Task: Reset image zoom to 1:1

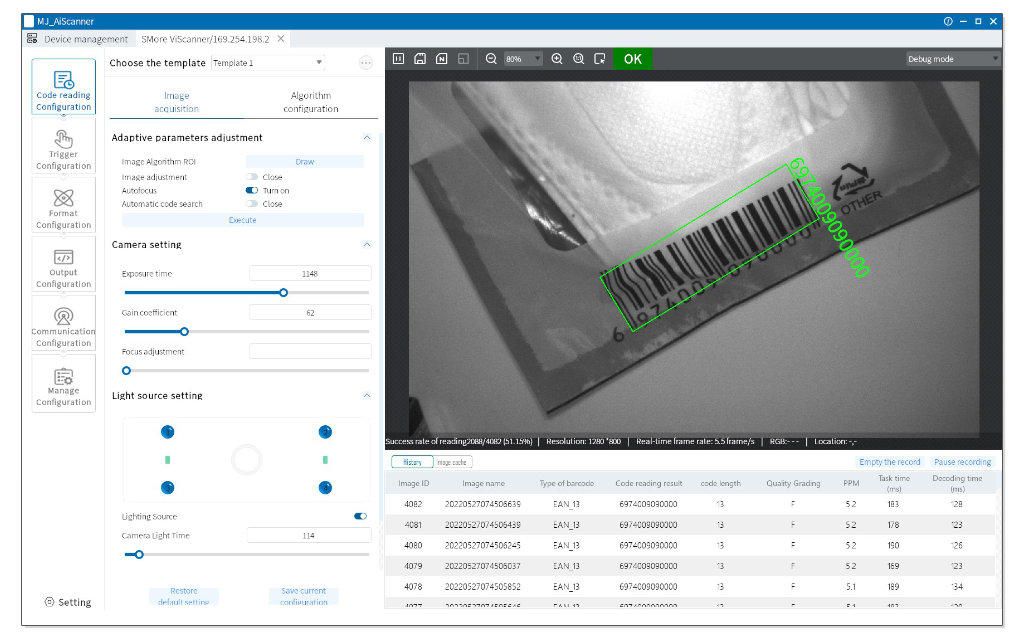Action: (x=579, y=59)
